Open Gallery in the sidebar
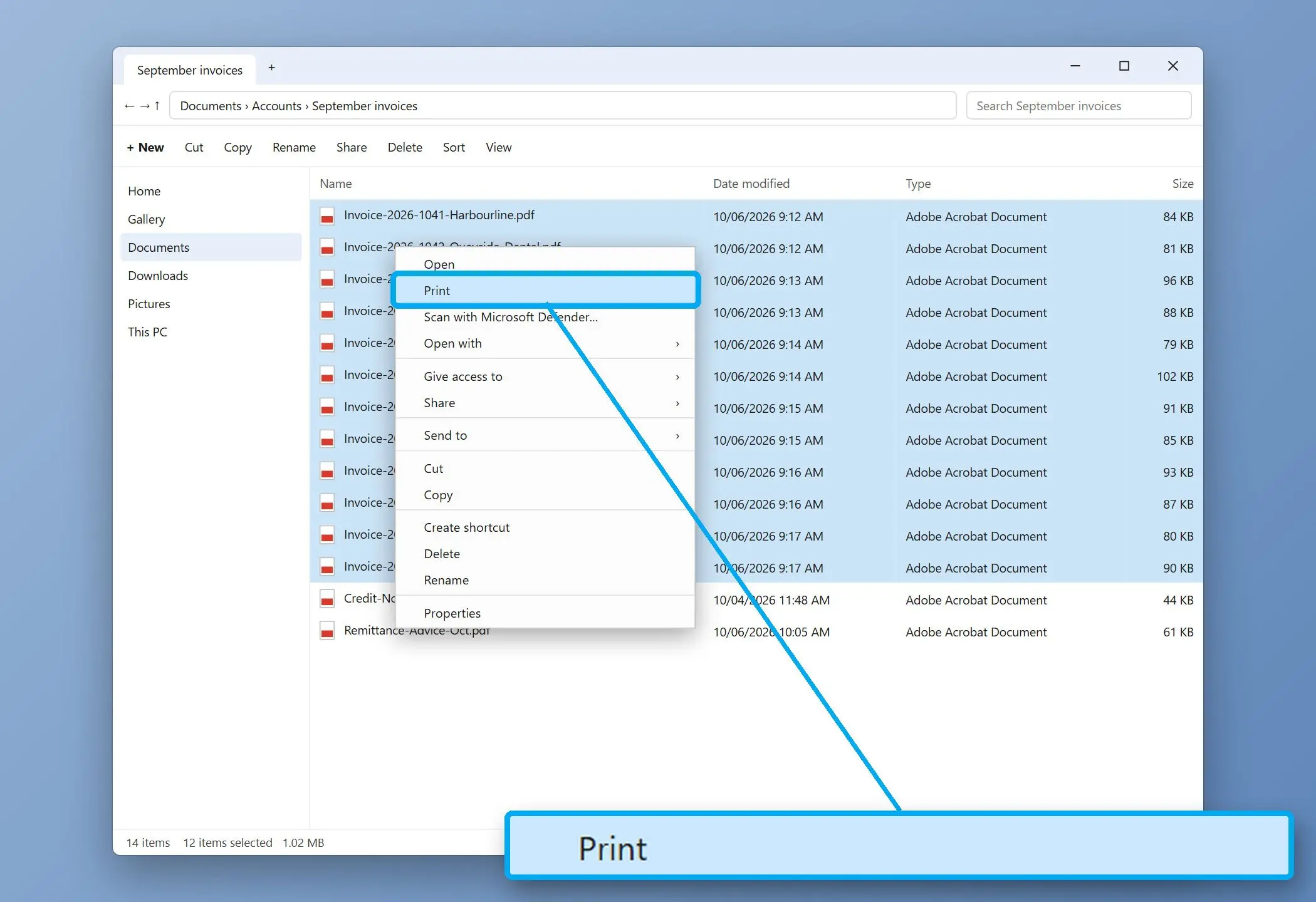Viewport: 1316px width, 902px height. pyautogui.click(x=211, y=219)
